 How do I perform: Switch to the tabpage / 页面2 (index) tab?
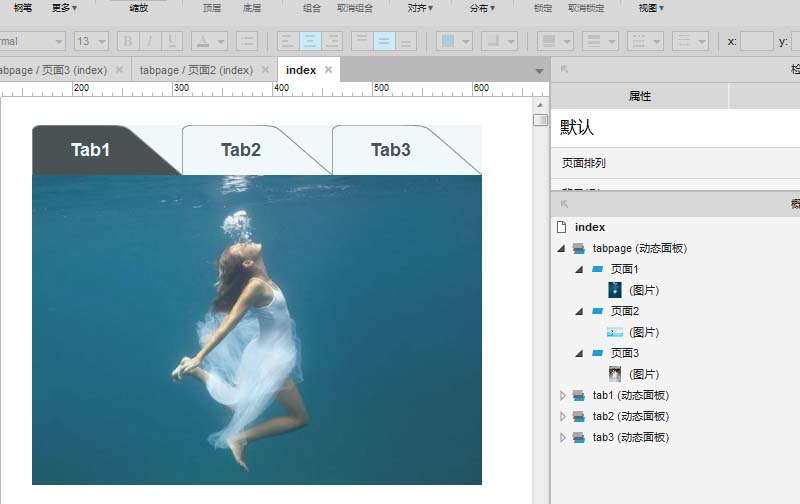[x=195, y=70]
